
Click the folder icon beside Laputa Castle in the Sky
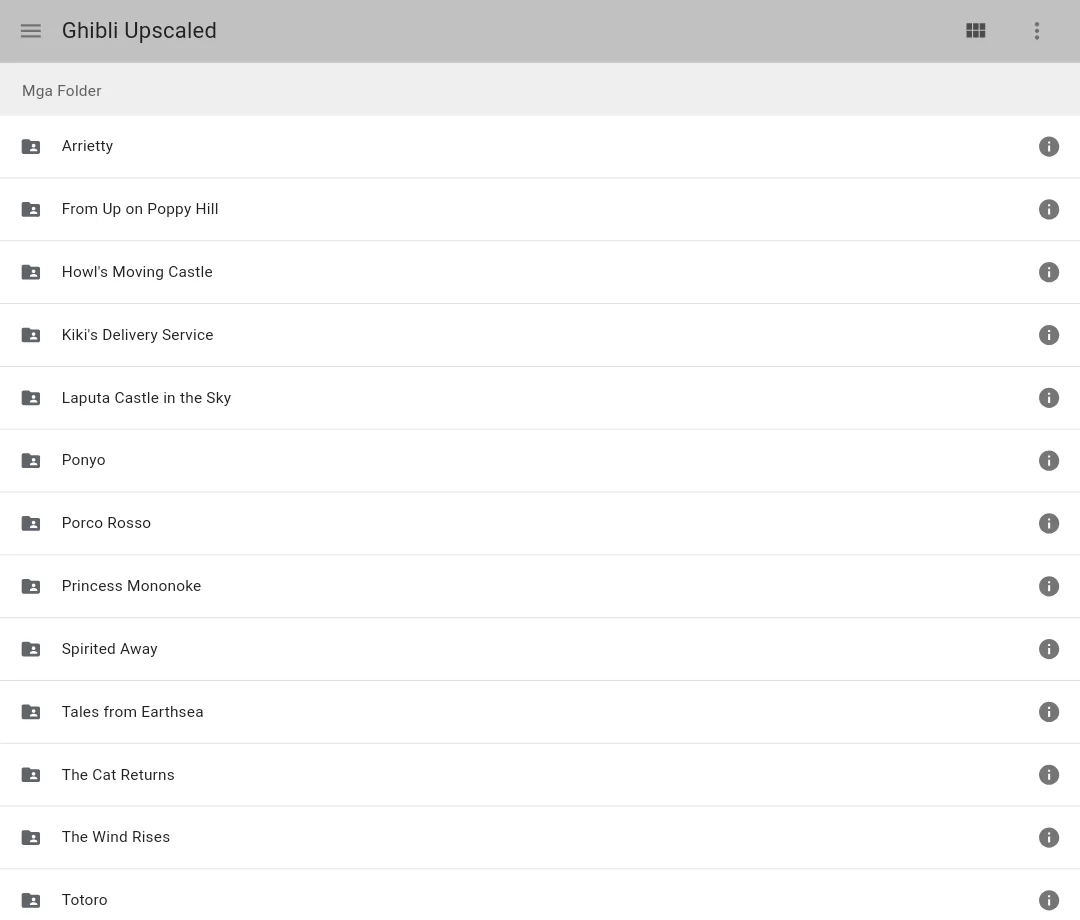point(31,398)
